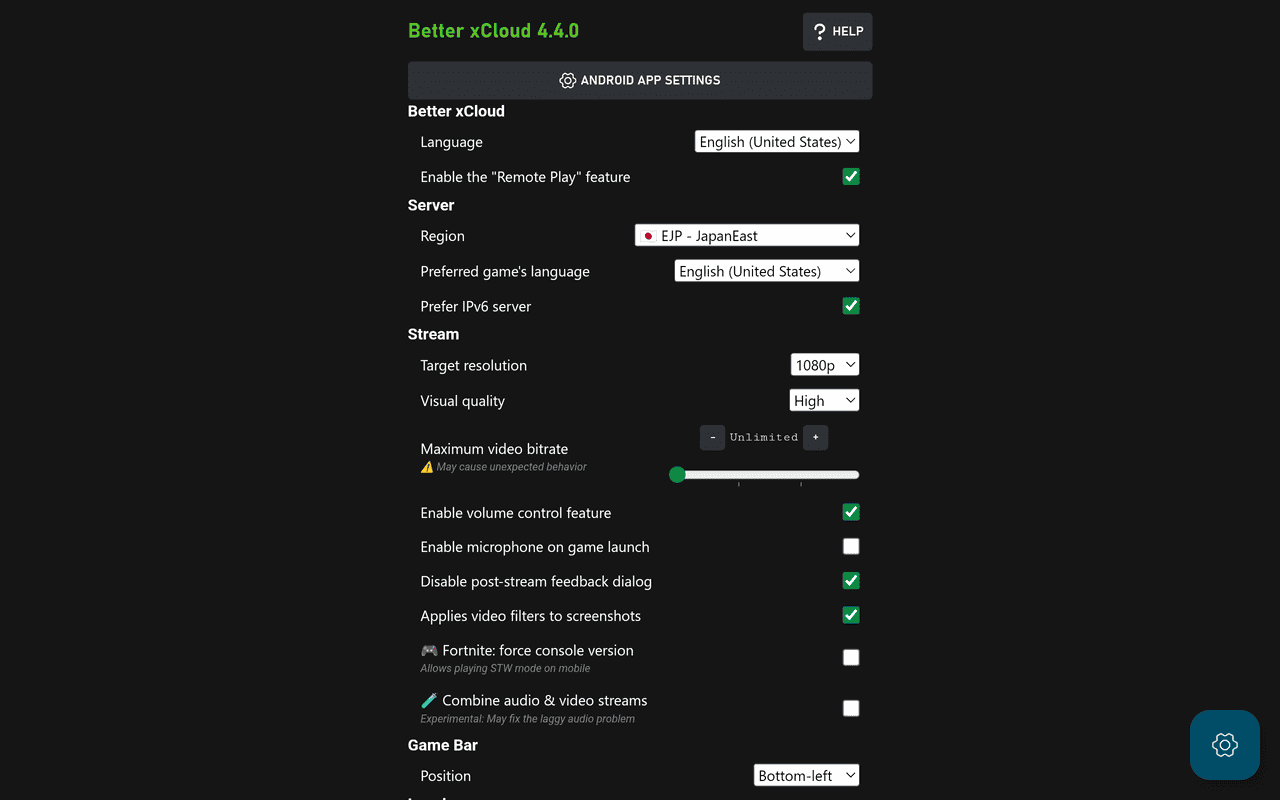The width and height of the screenshot is (1280, 800).
Task: Decrease maximum video bitrate with minus
Action: tap(712, 438)
